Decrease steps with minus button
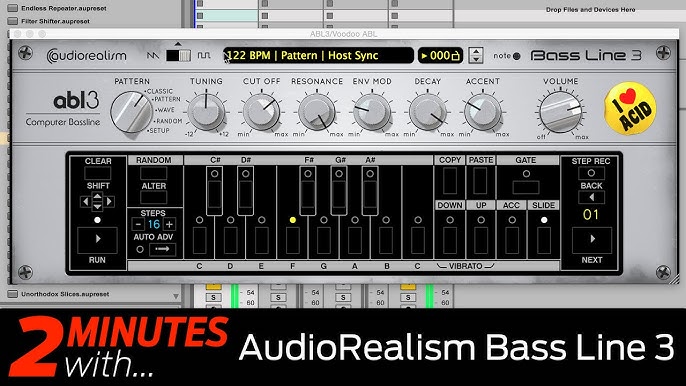This screenshot has height=386, width=686. coord(138,225)
